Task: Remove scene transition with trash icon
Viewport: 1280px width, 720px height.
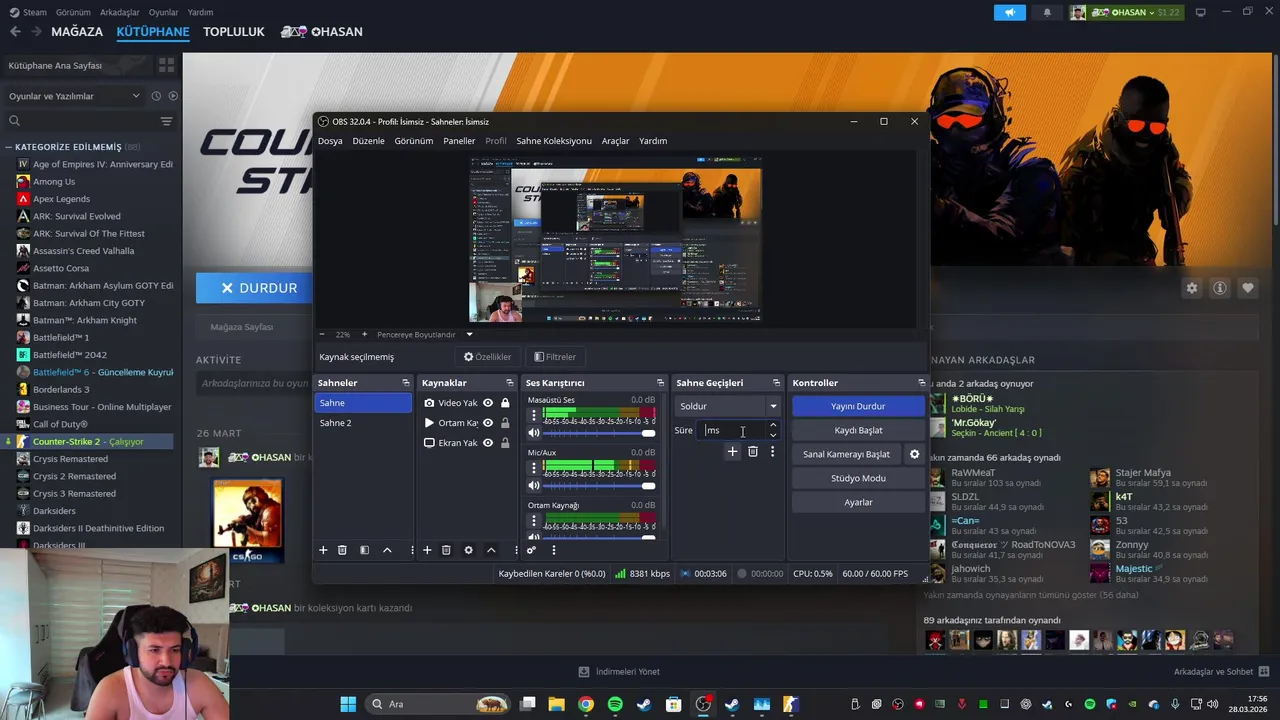Action: click(x=753, y=452)
